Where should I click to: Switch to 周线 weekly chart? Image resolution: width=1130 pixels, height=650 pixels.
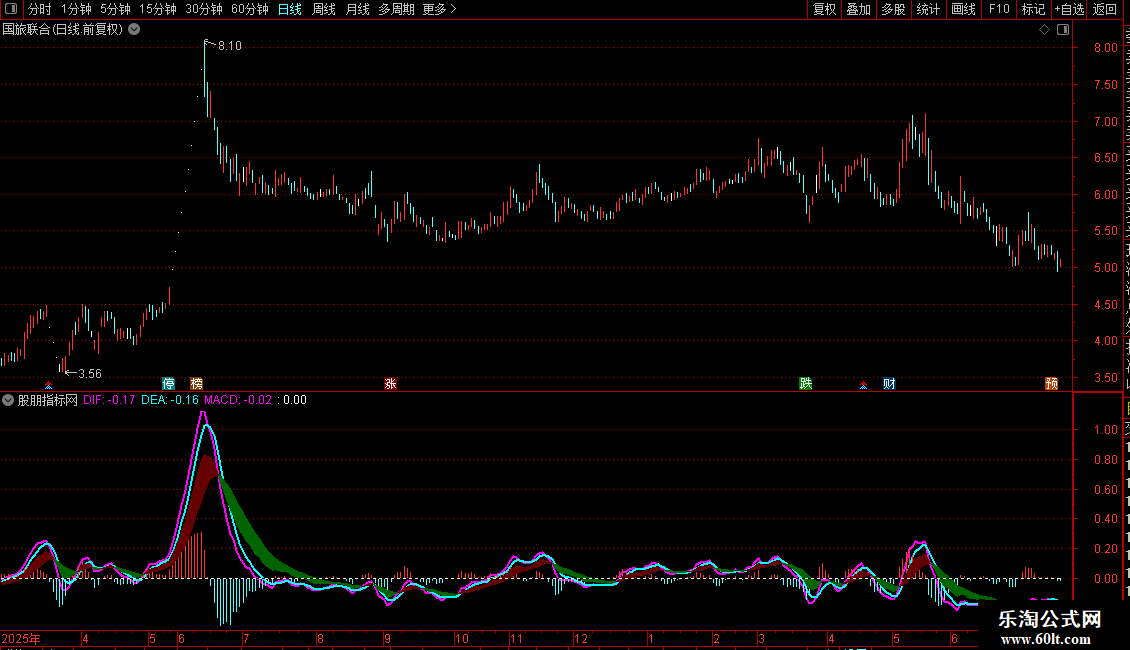[x=324, y=9]
